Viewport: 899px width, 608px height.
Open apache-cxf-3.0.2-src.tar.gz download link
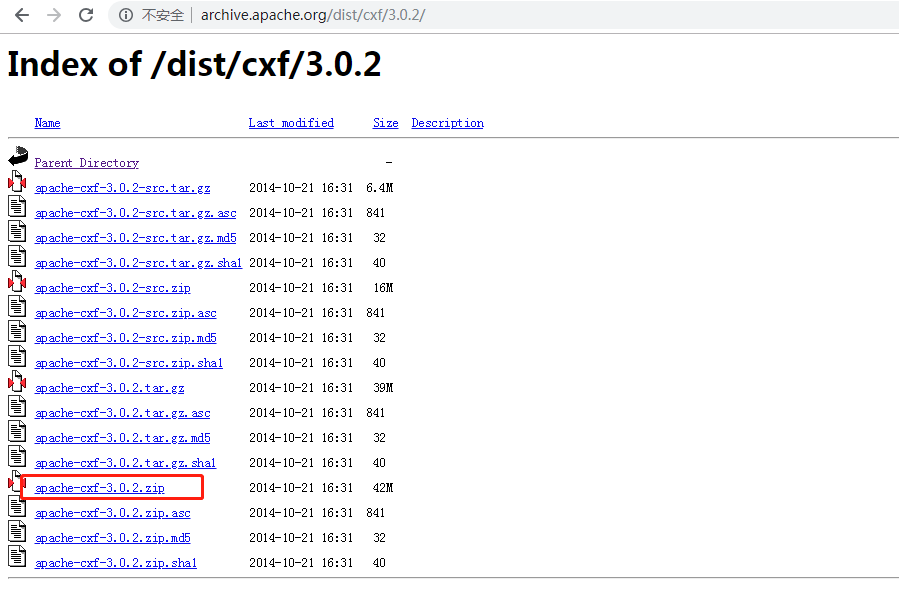(122, 187)
